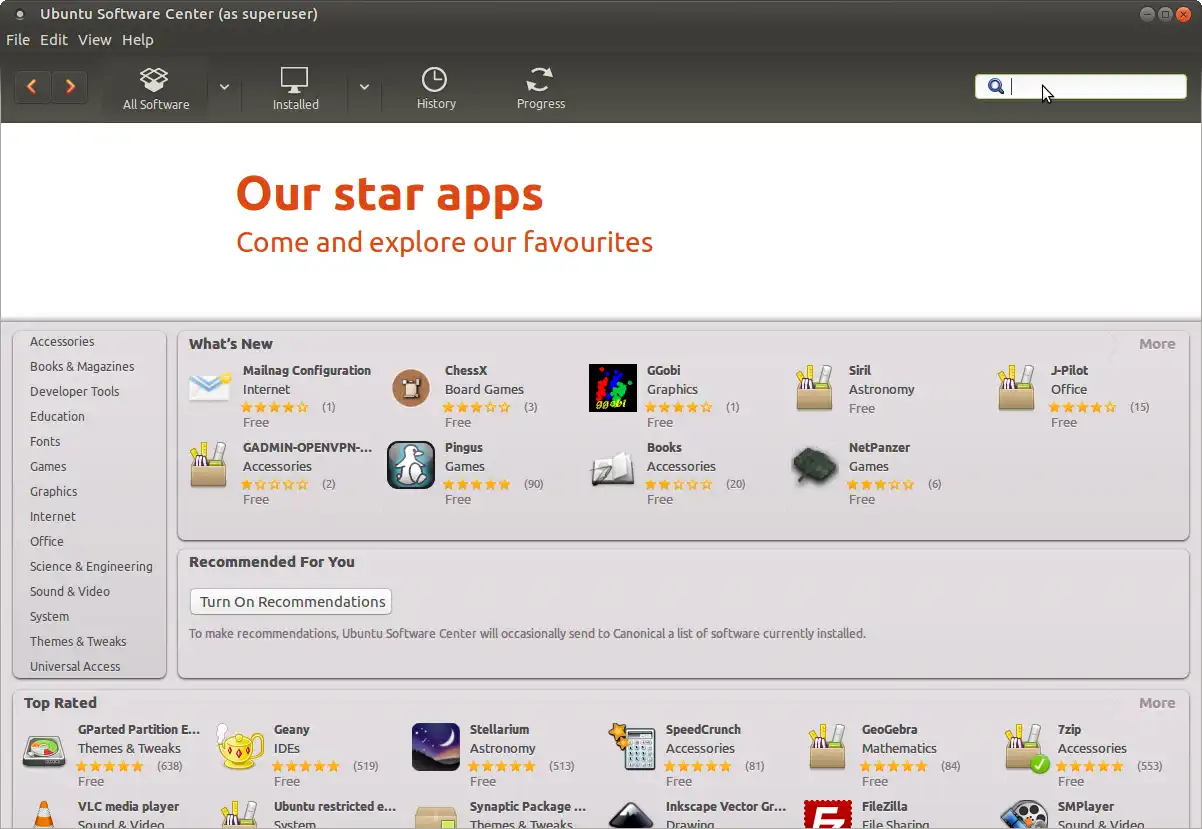Open the Edit menu

tap(54, 40)
